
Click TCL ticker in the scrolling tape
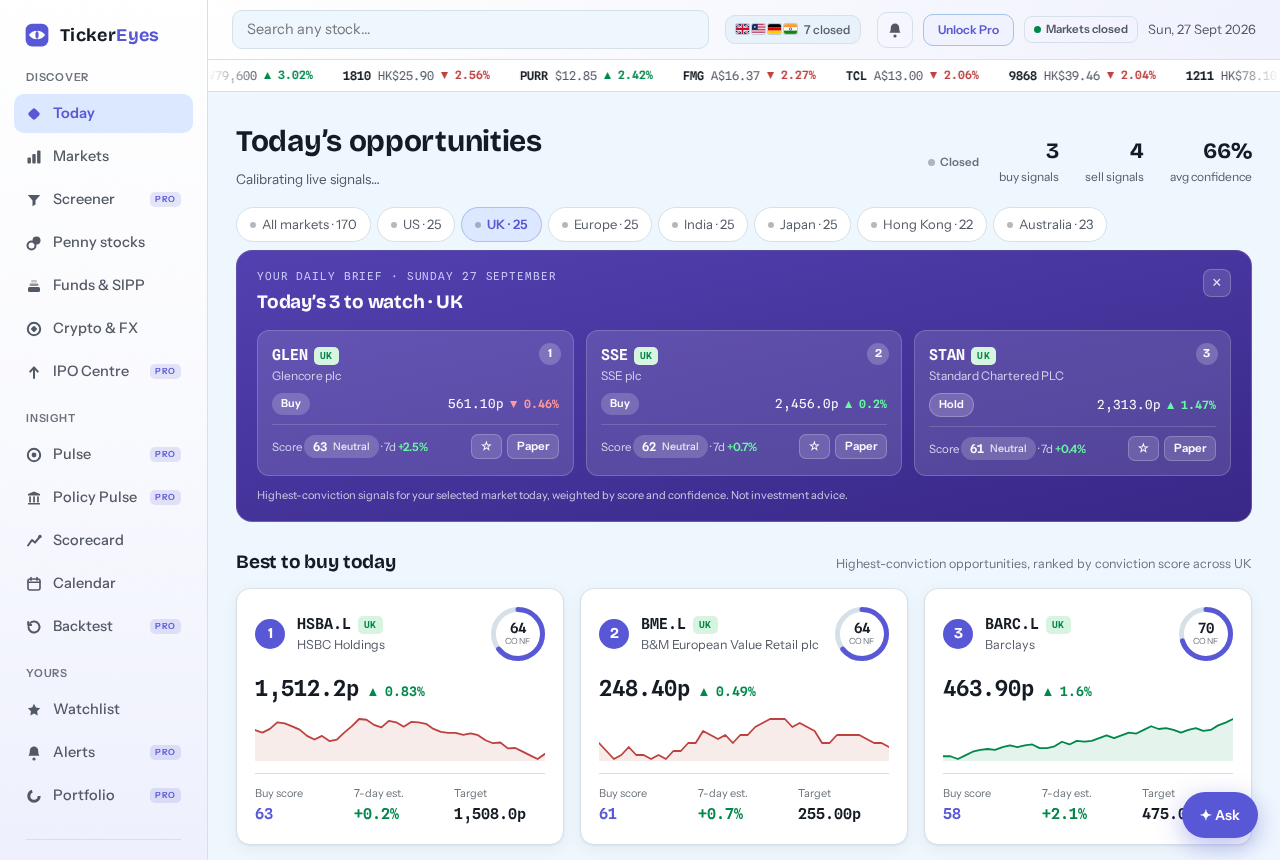coord(912,76)
